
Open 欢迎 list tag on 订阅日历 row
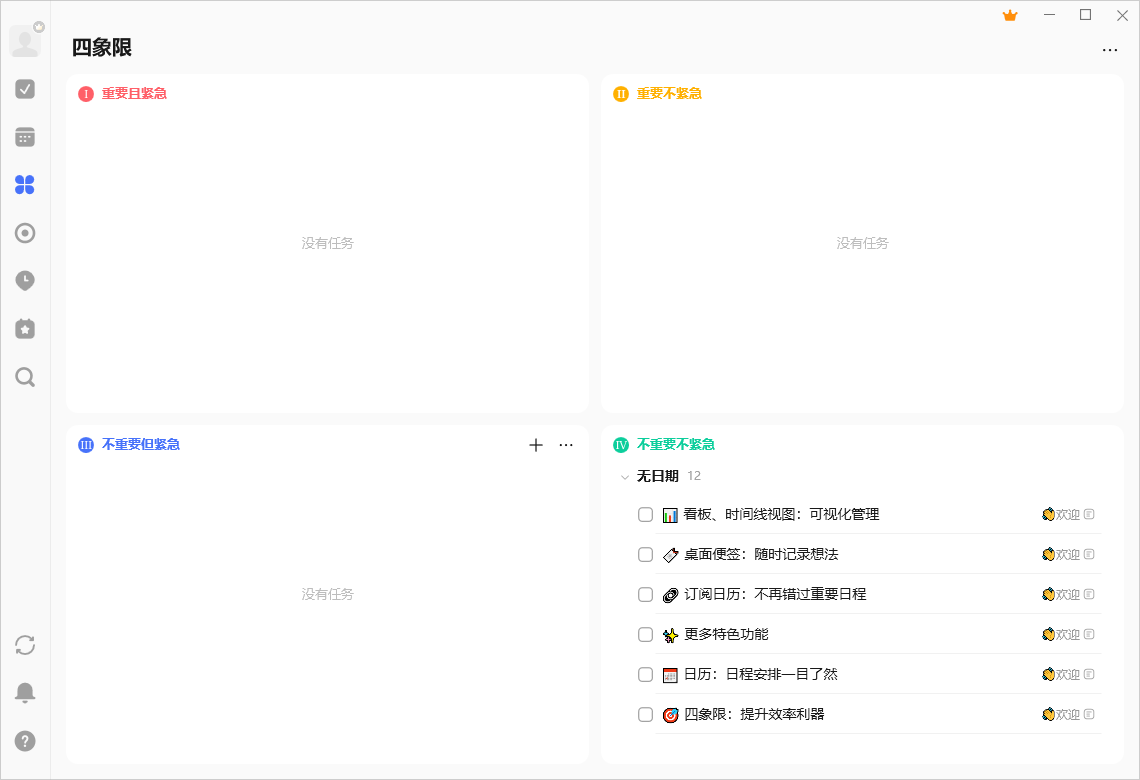tap(1061, 595)
